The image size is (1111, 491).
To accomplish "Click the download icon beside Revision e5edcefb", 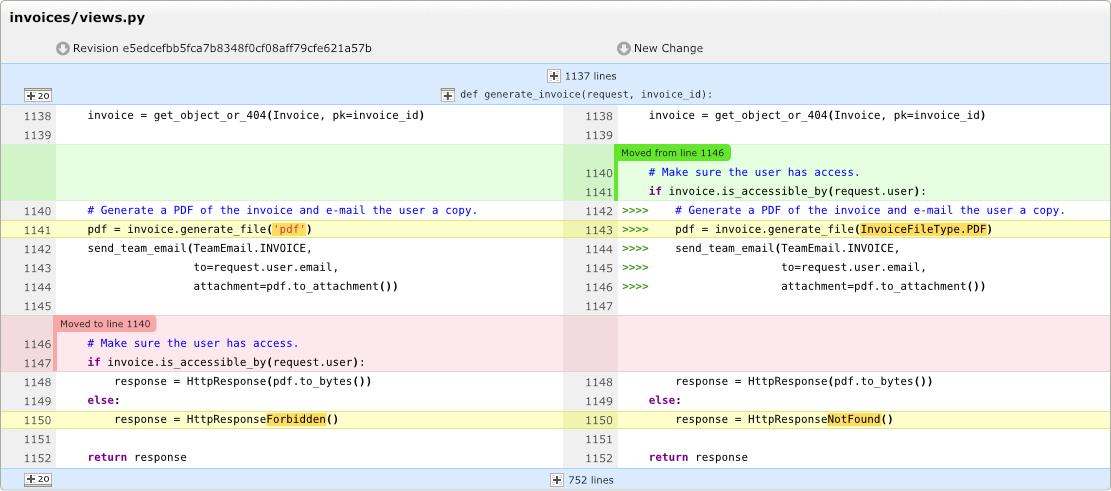I will tap(62, 48).
